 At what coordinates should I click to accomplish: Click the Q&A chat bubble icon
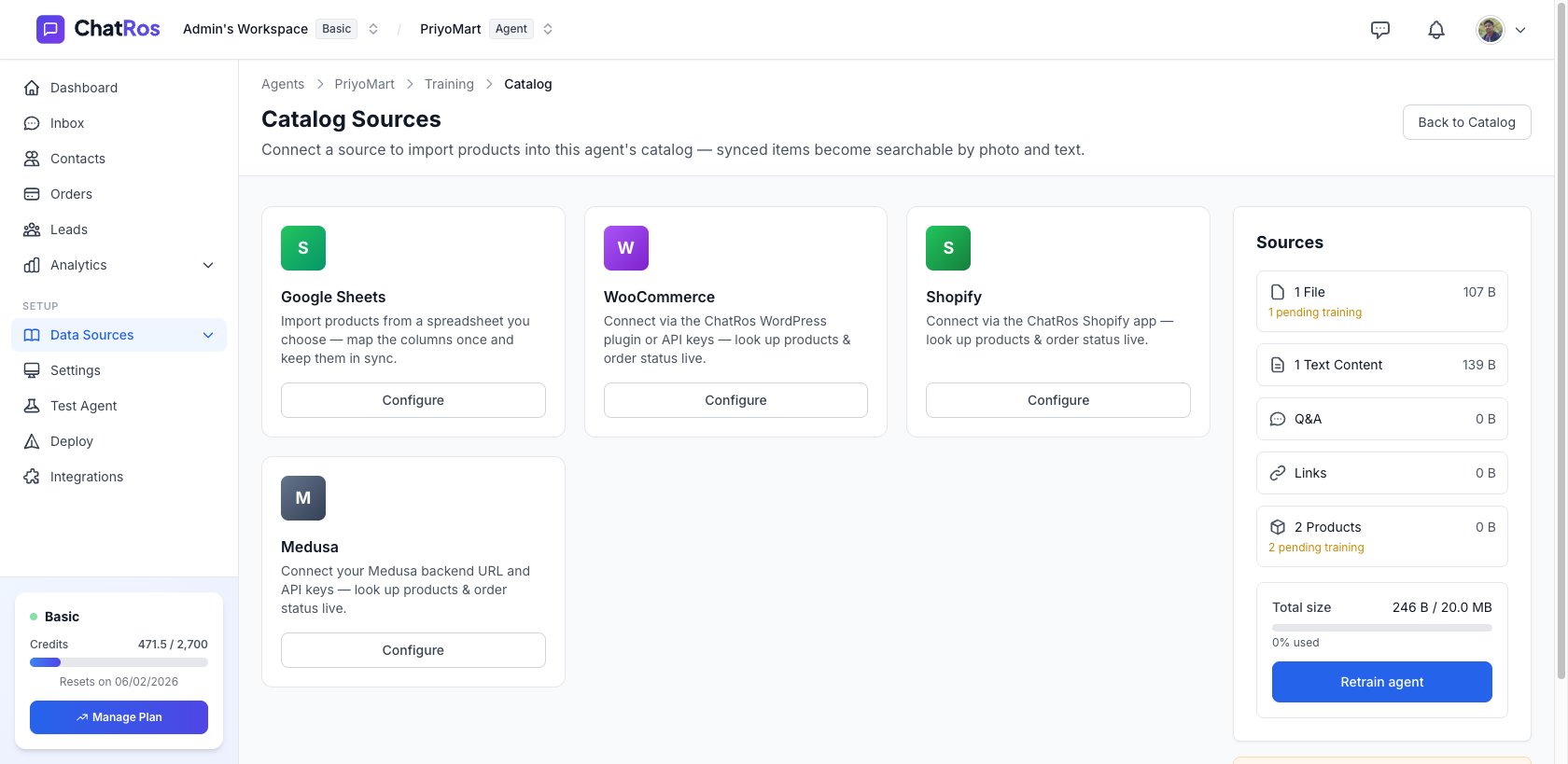tap(1278, 419)
